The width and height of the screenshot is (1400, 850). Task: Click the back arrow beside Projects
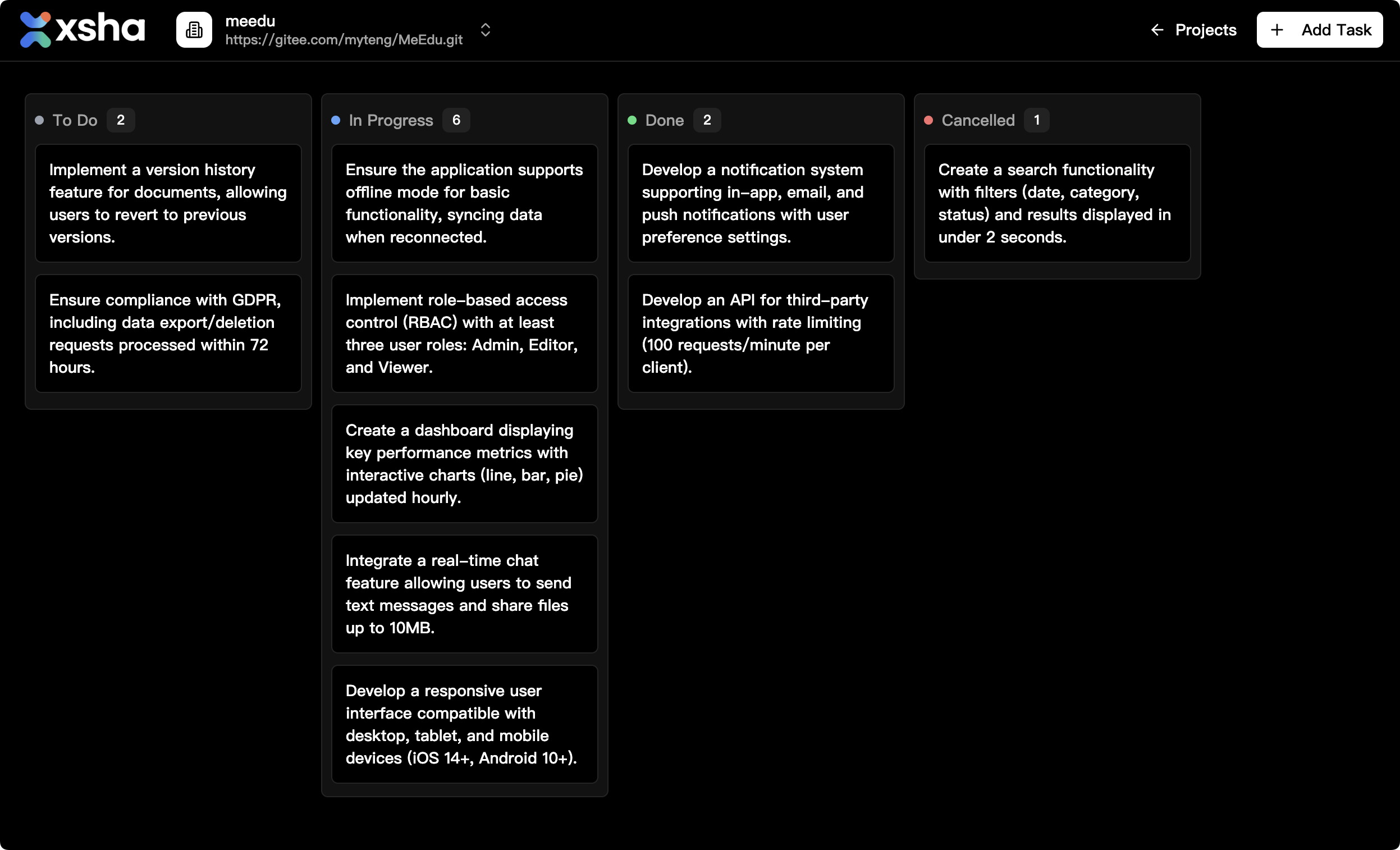[x=1157, y=30]
